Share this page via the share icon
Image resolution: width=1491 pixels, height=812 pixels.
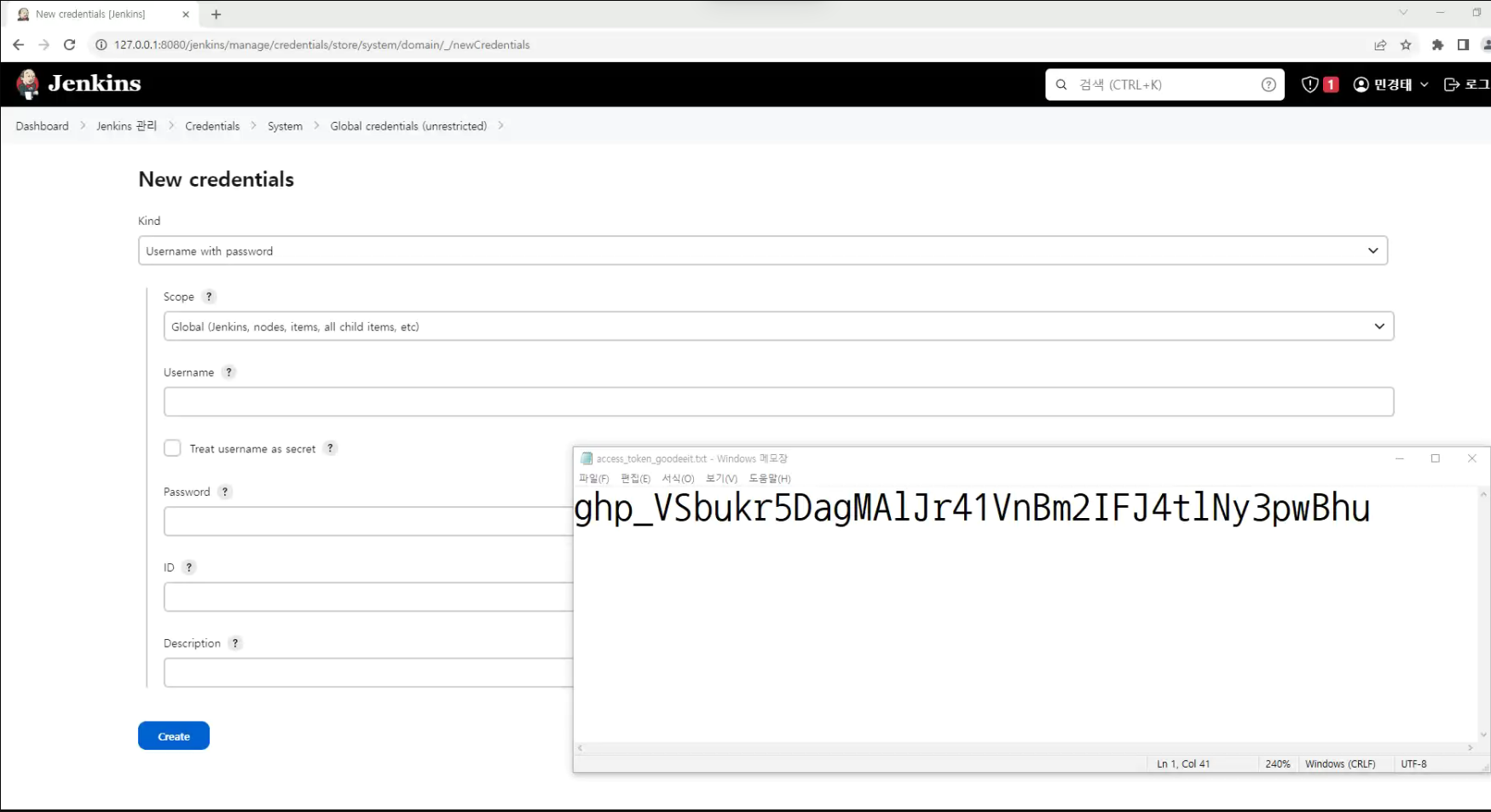(x=1380, y=45)
